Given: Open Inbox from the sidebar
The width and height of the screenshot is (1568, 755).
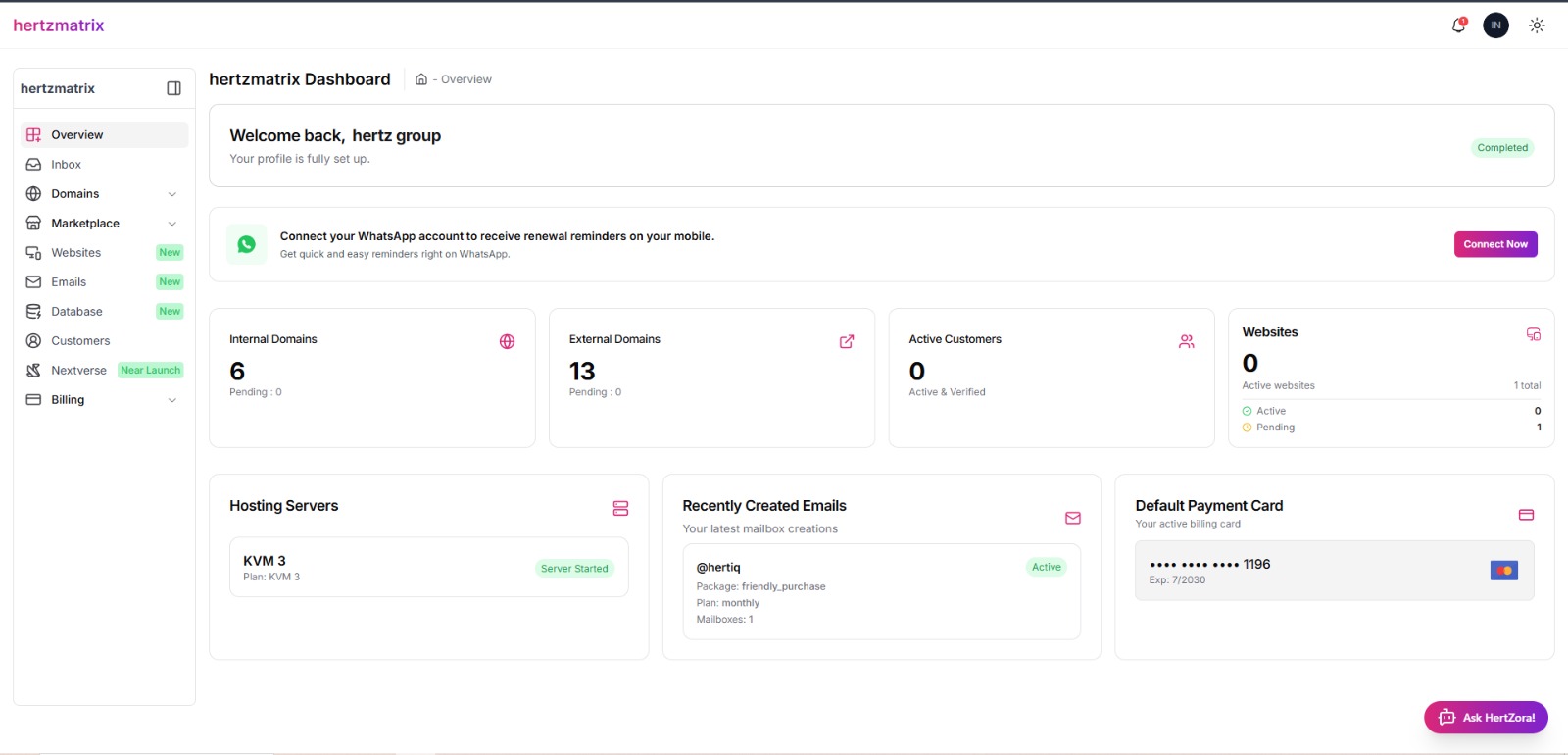Looking at the screenshot, I should (x=104, y=165).
